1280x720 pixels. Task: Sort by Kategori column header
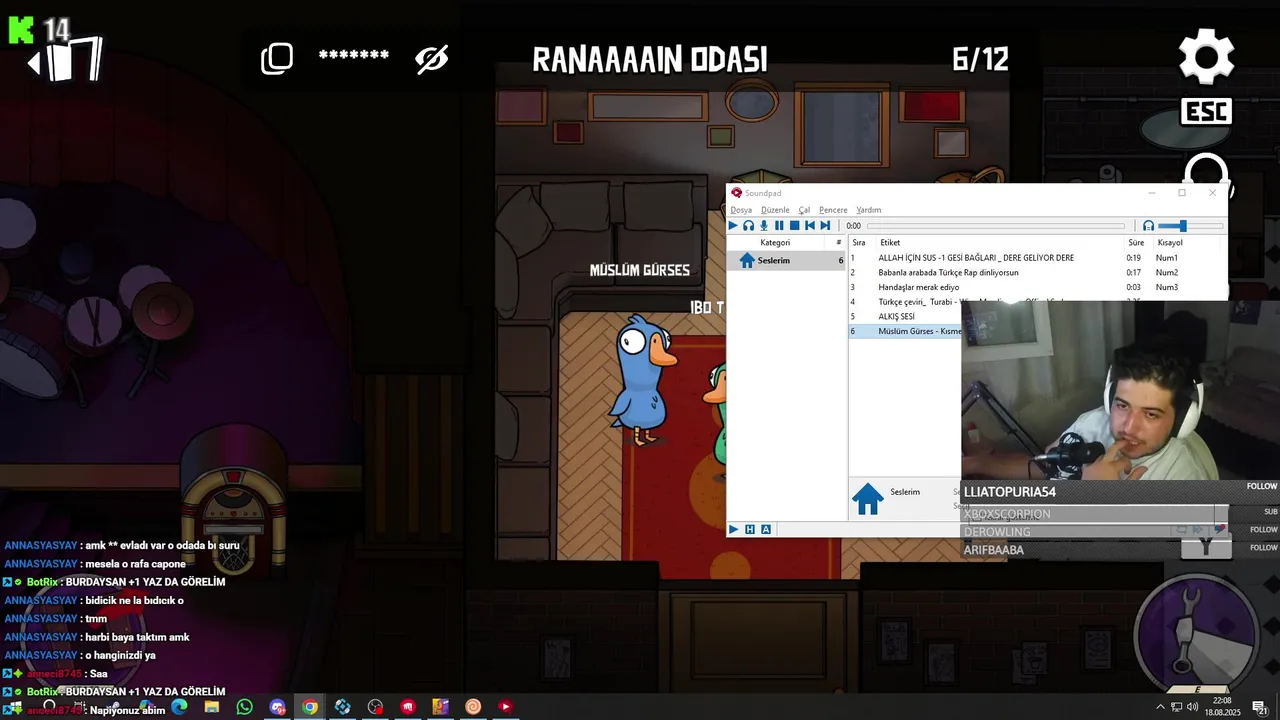click(x=775, y=242)
